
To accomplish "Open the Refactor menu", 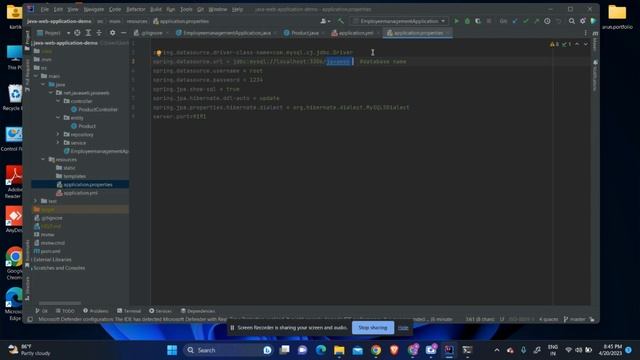I will 136,9.
